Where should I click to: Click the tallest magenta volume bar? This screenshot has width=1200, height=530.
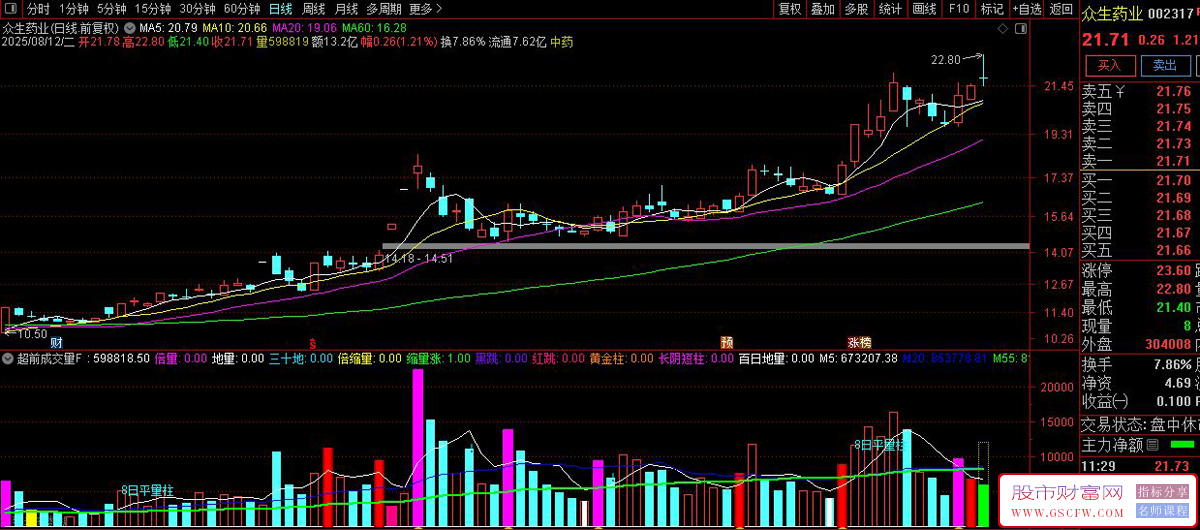[x=418, y=448]
